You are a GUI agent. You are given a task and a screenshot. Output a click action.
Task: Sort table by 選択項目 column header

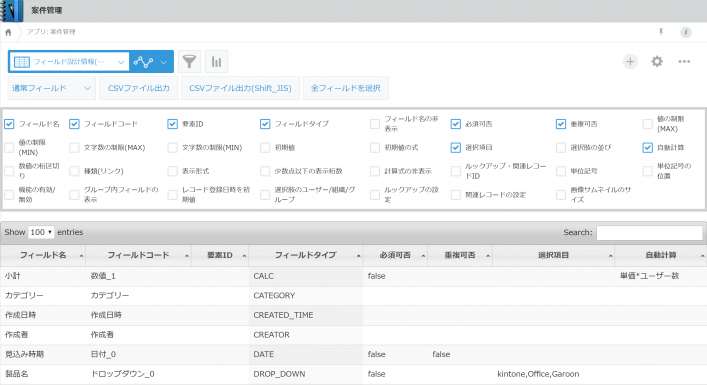click(554, 256)
